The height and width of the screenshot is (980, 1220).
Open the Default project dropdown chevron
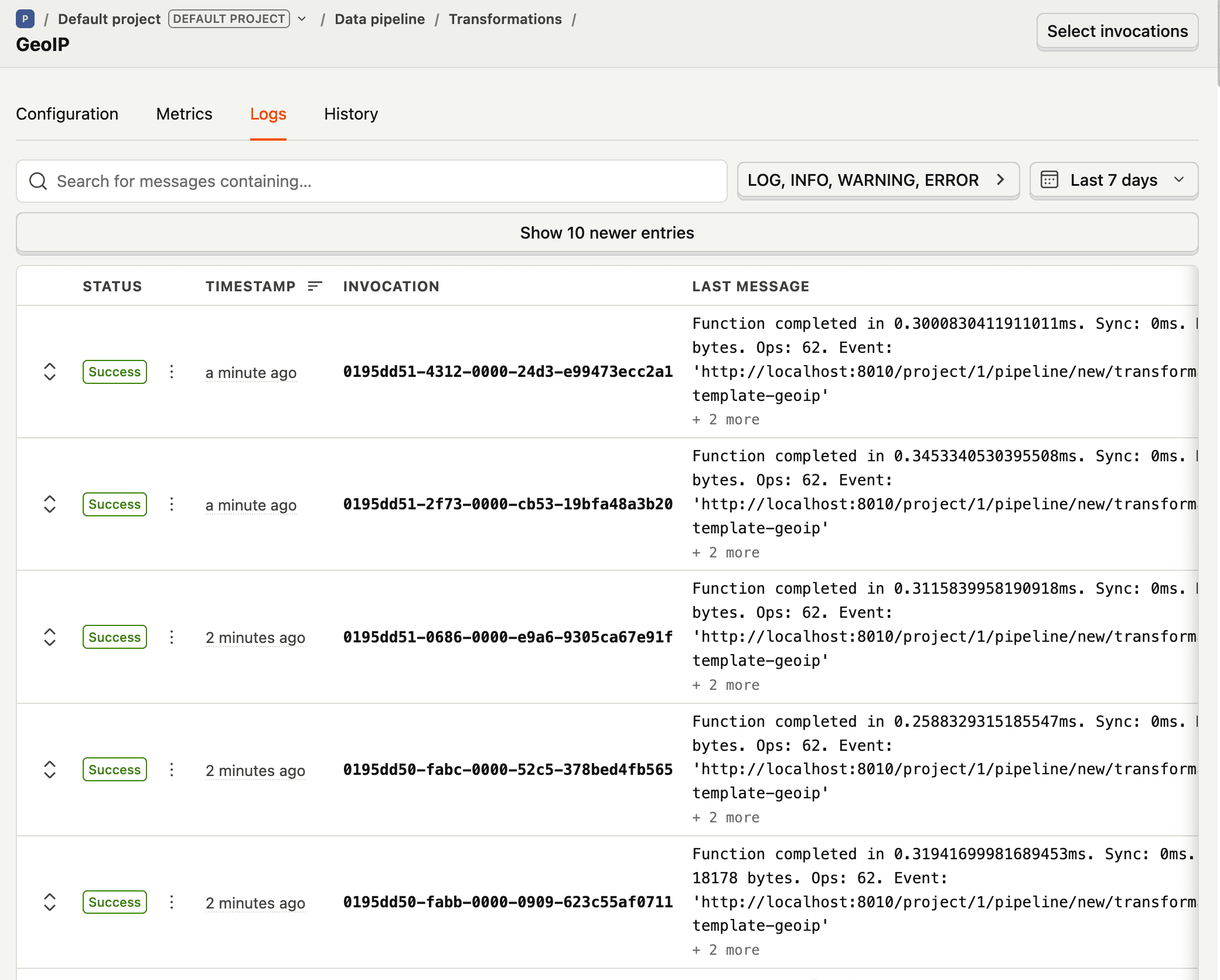302,19
